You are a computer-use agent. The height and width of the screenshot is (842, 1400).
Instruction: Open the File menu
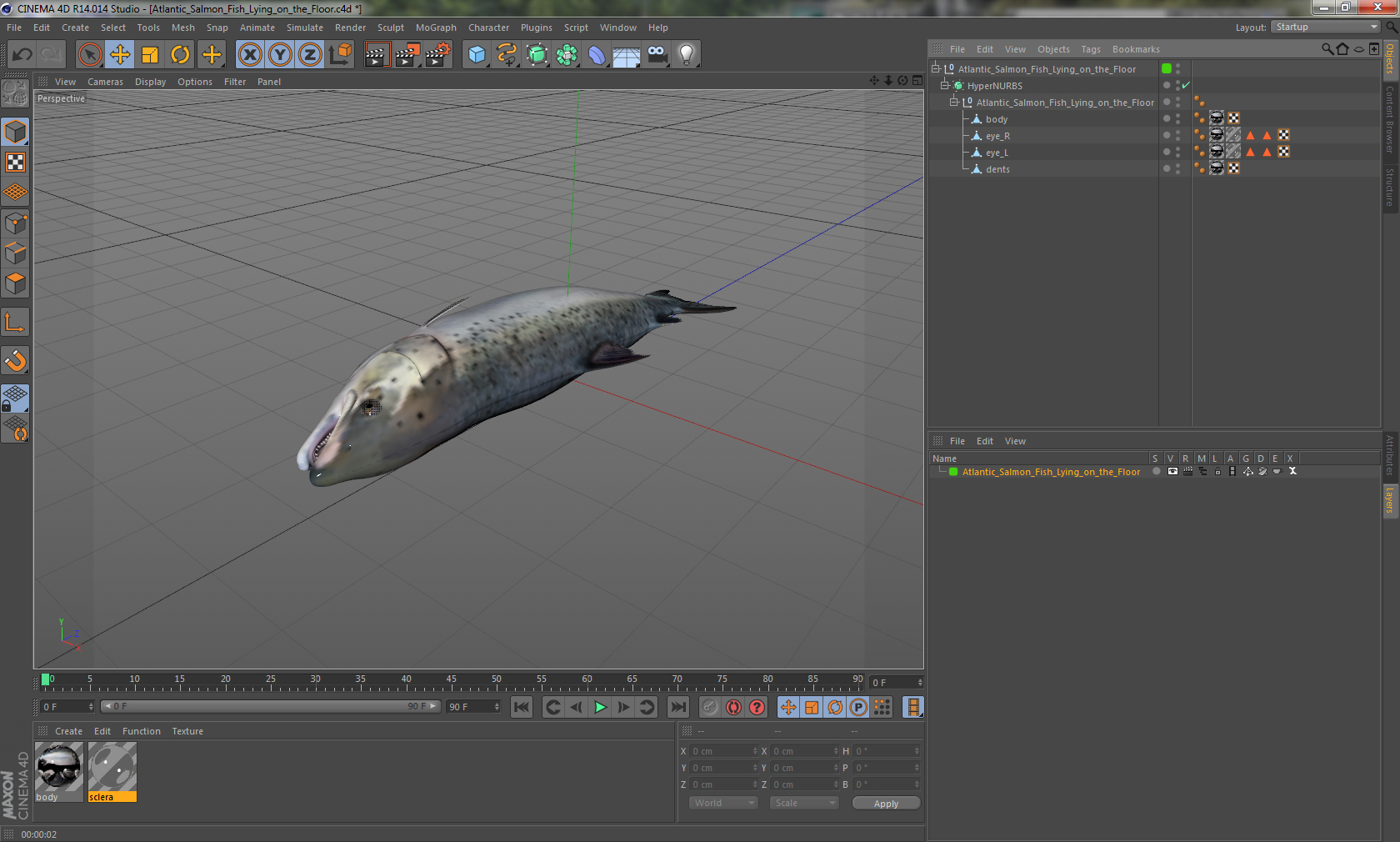pos(14,28)
